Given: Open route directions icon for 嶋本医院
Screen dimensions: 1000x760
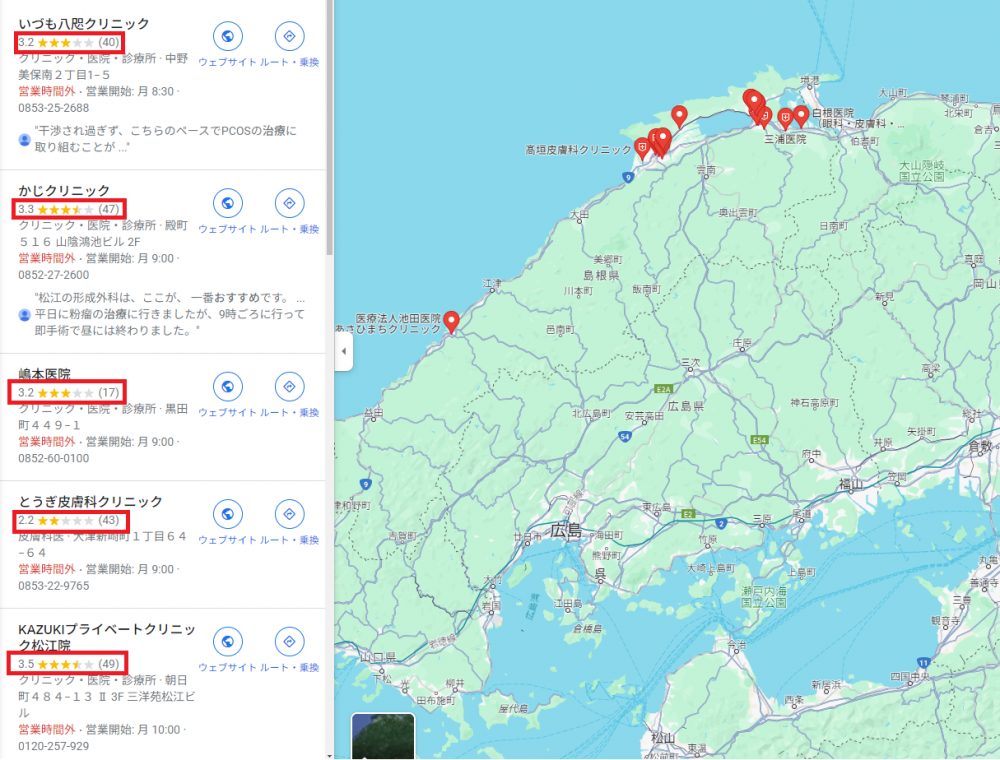Looking at the screenshot, I should click(290, 387).
